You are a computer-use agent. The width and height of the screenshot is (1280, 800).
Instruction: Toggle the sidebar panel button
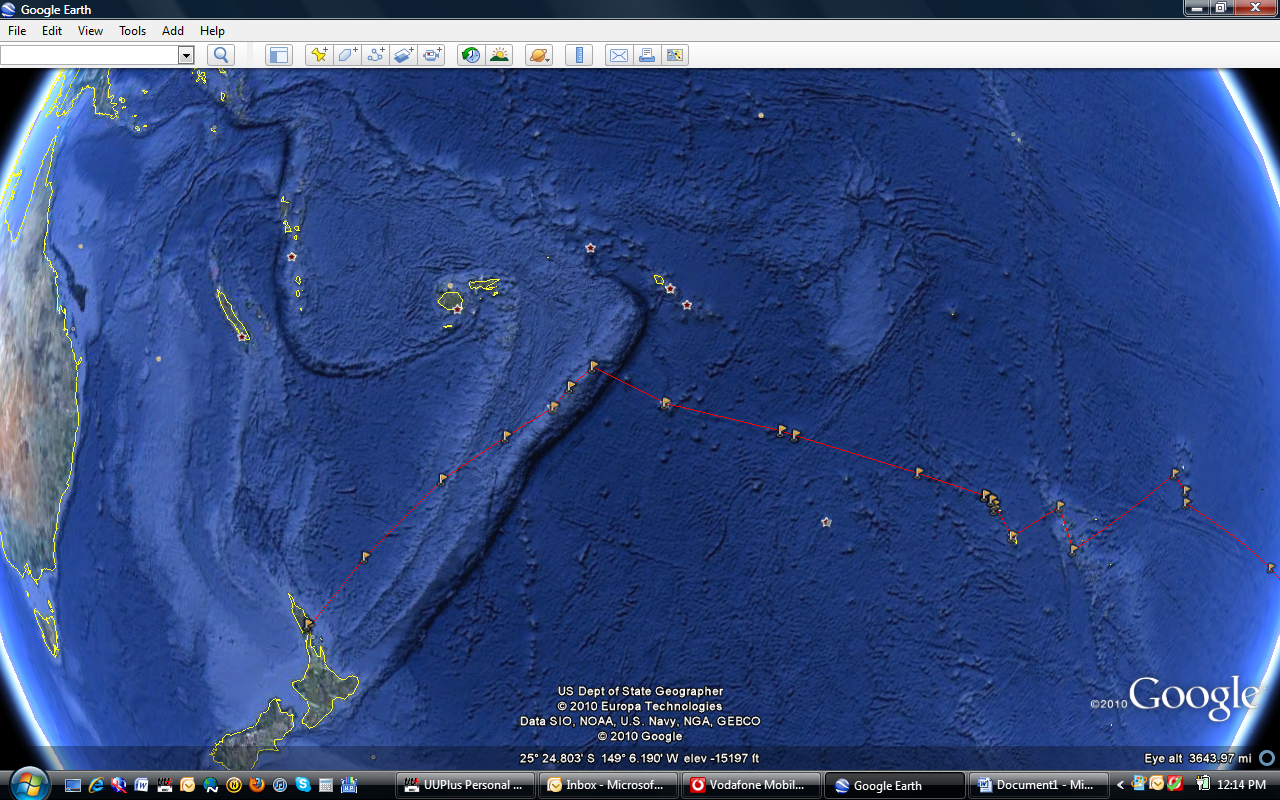278,55
